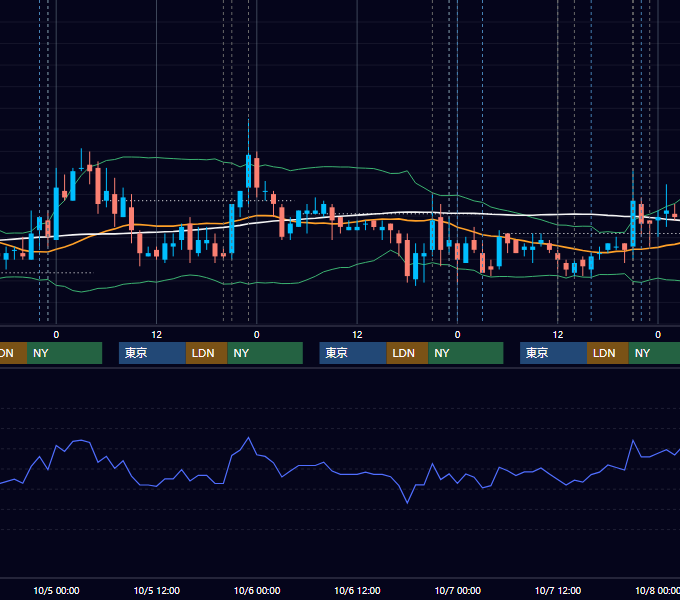This screenshot has width=680, height=600.
Task: Select the blue oscillator line in lower pane
Action: 338,473
